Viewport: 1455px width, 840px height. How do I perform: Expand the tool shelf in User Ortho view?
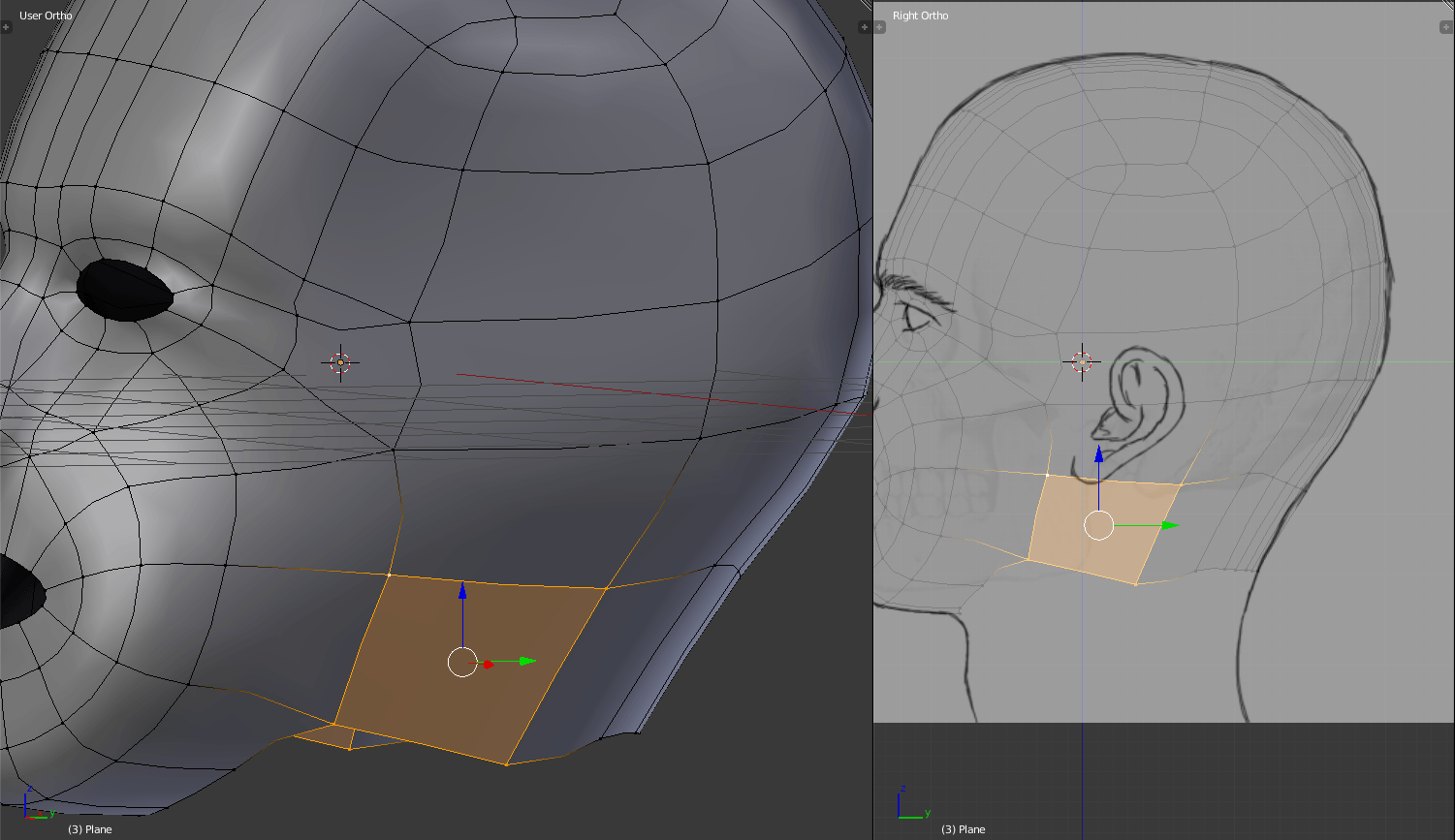(x=7, y=27)
